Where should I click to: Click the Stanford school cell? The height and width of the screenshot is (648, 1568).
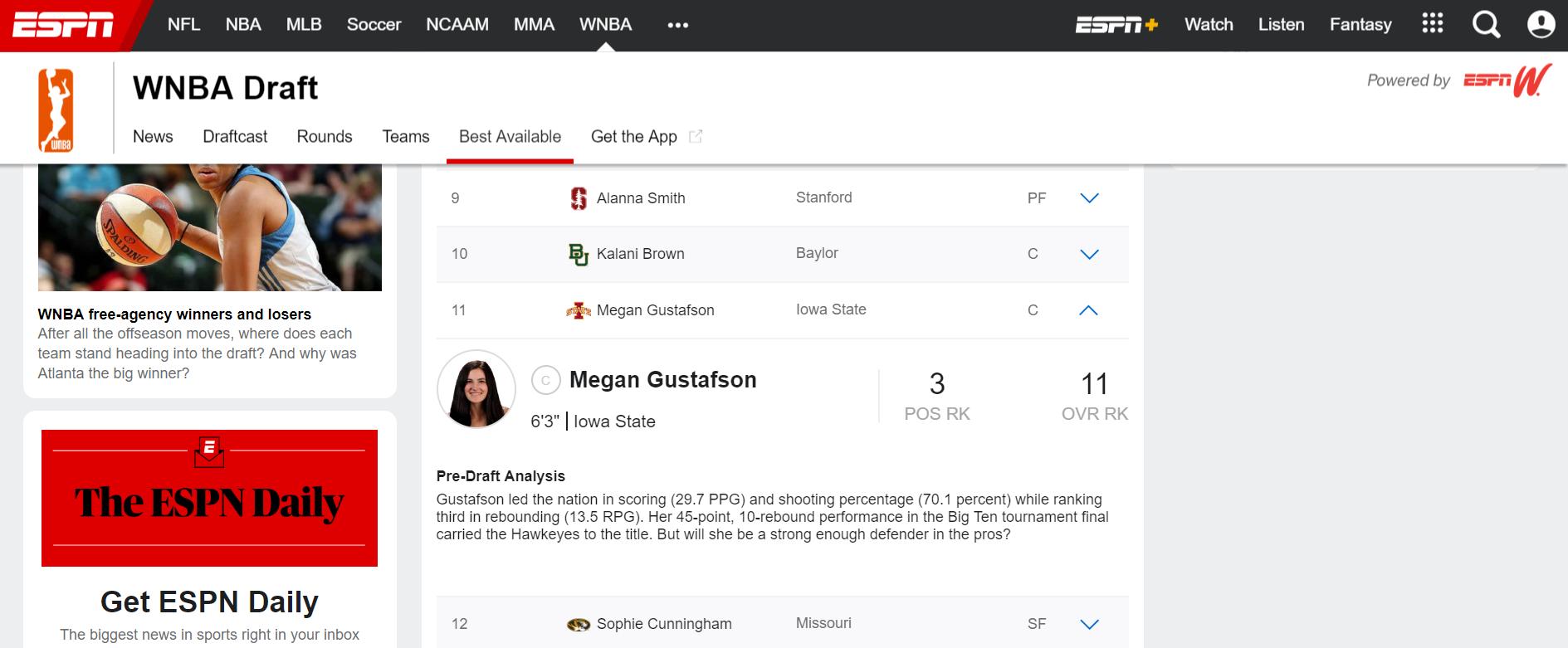coord(824,197)
